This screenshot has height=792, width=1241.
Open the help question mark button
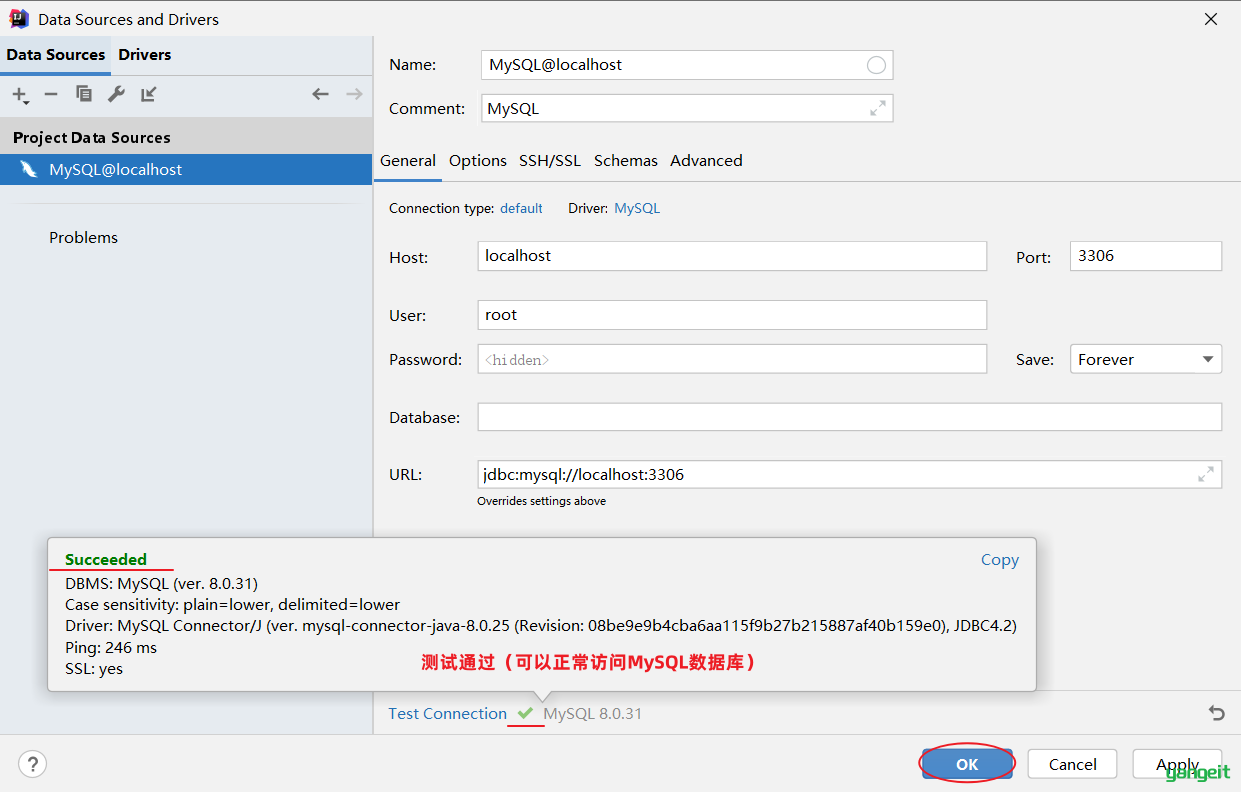click(x=33, y=764)
